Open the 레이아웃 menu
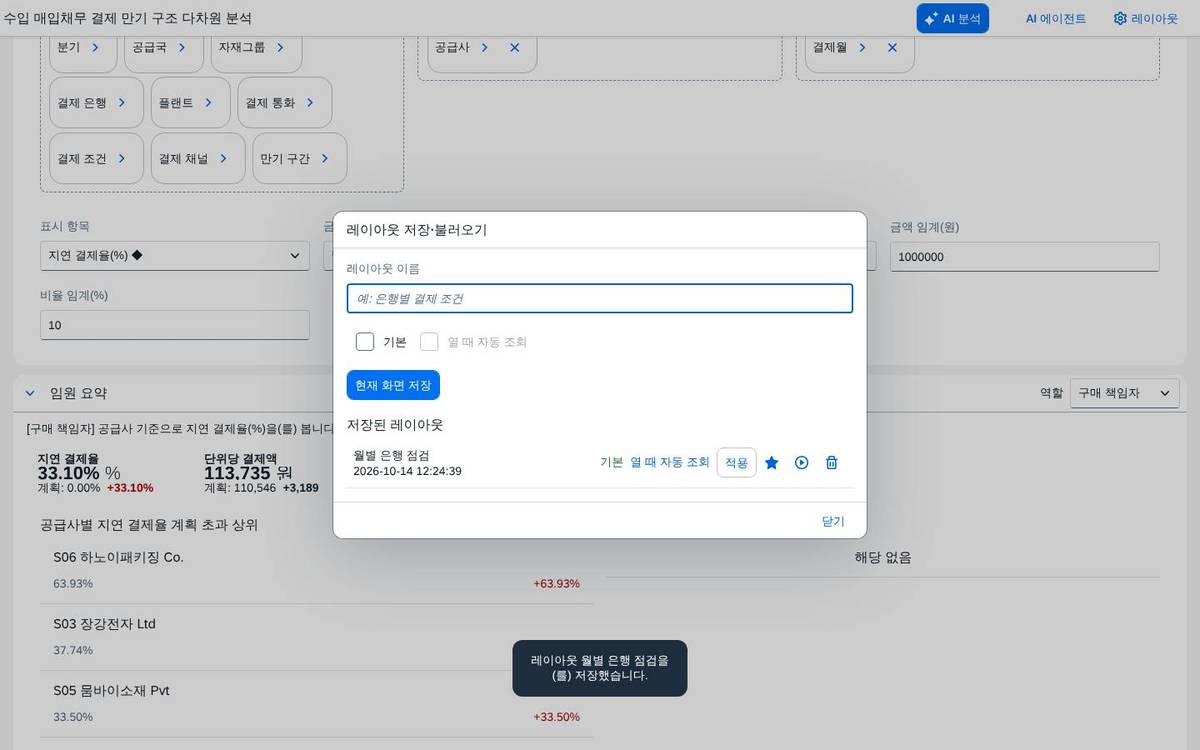Viewport: 1200px width, 750px height. 1145,18
